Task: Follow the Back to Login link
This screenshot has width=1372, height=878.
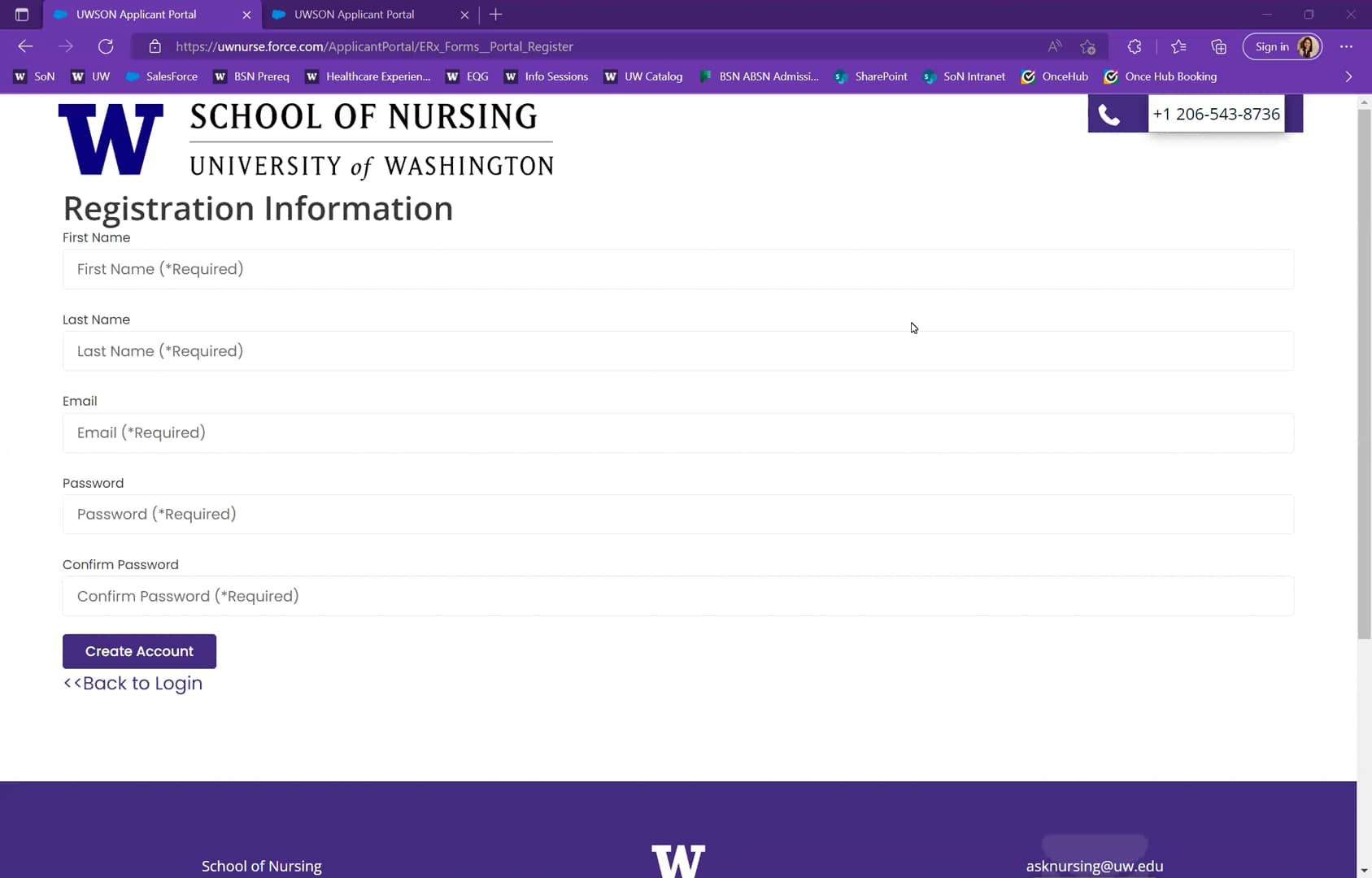Action: pyautogui.click(x=133, y=683)
